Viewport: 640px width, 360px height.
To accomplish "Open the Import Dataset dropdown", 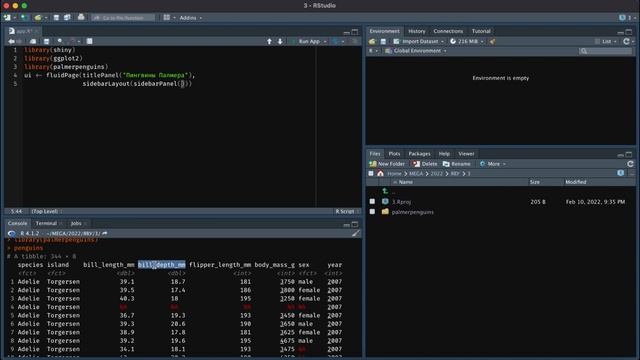I will click(x=419, y=41).
